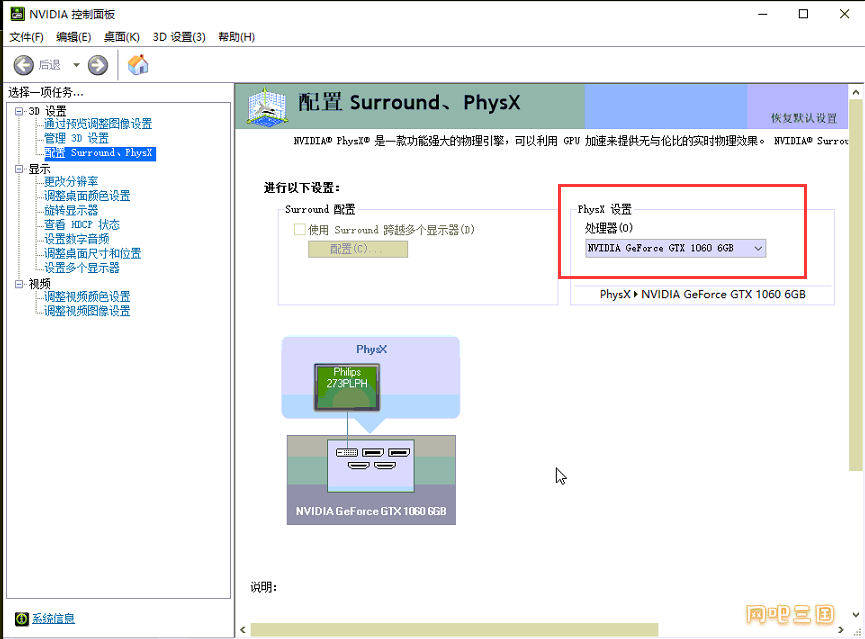The height and width of the screenshot is (639, 865).
Task: Open the home page icon in toolbar
Action: point(138,65)
